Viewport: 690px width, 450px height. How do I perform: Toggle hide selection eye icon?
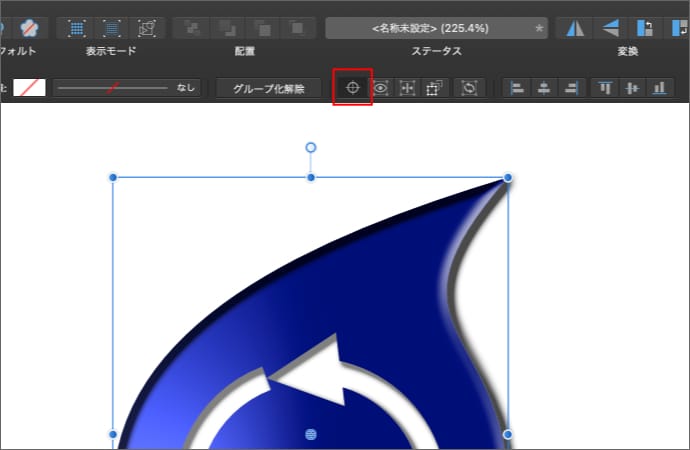click(380, 88)
